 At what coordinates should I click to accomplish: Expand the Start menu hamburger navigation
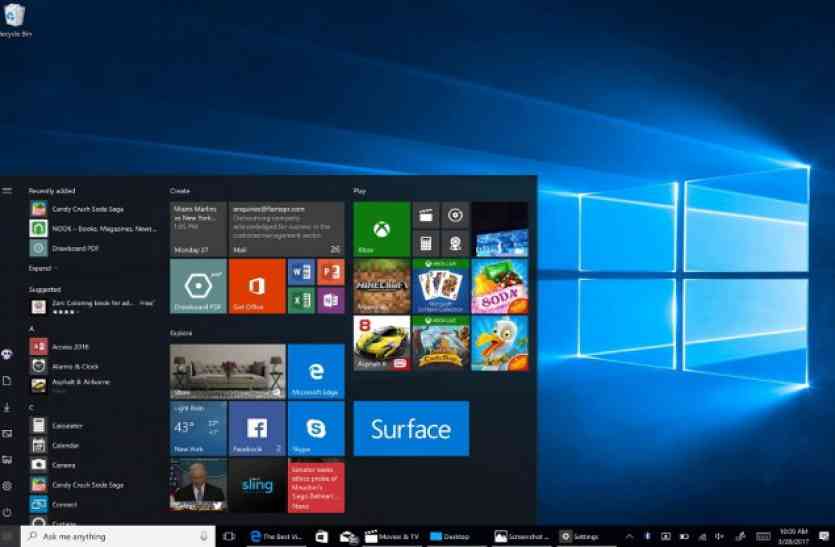tap(7, 190)
